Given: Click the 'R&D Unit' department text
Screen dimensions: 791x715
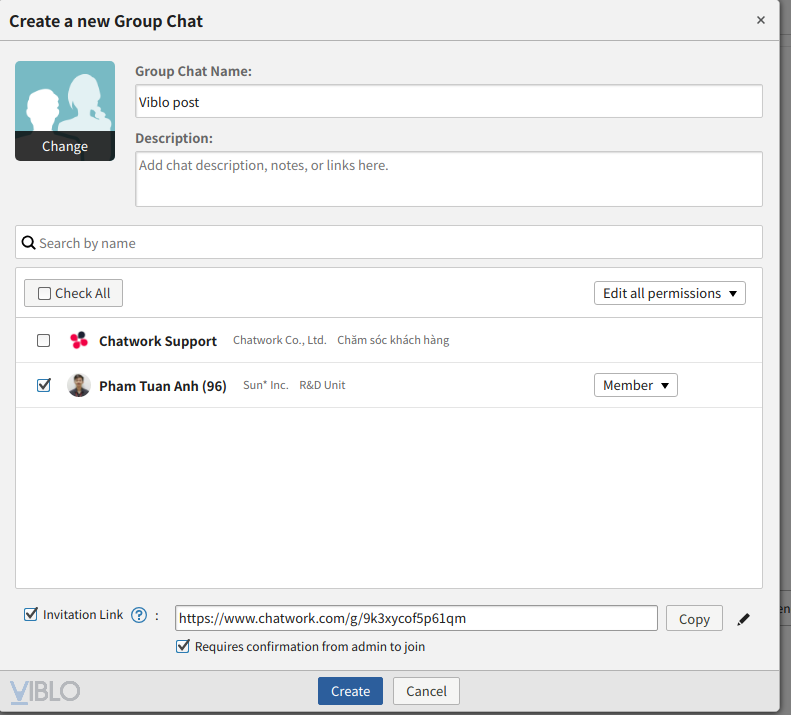Looking at the screenshot, I should pos(322,385).
